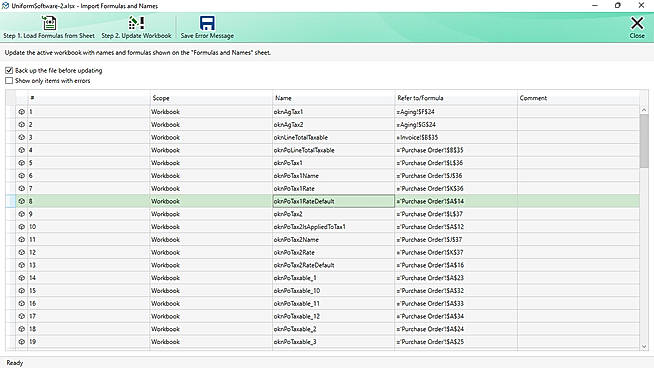Screen dimensions: 654x368
Task: Click status icon in row 12
Action: pos(22,252)
